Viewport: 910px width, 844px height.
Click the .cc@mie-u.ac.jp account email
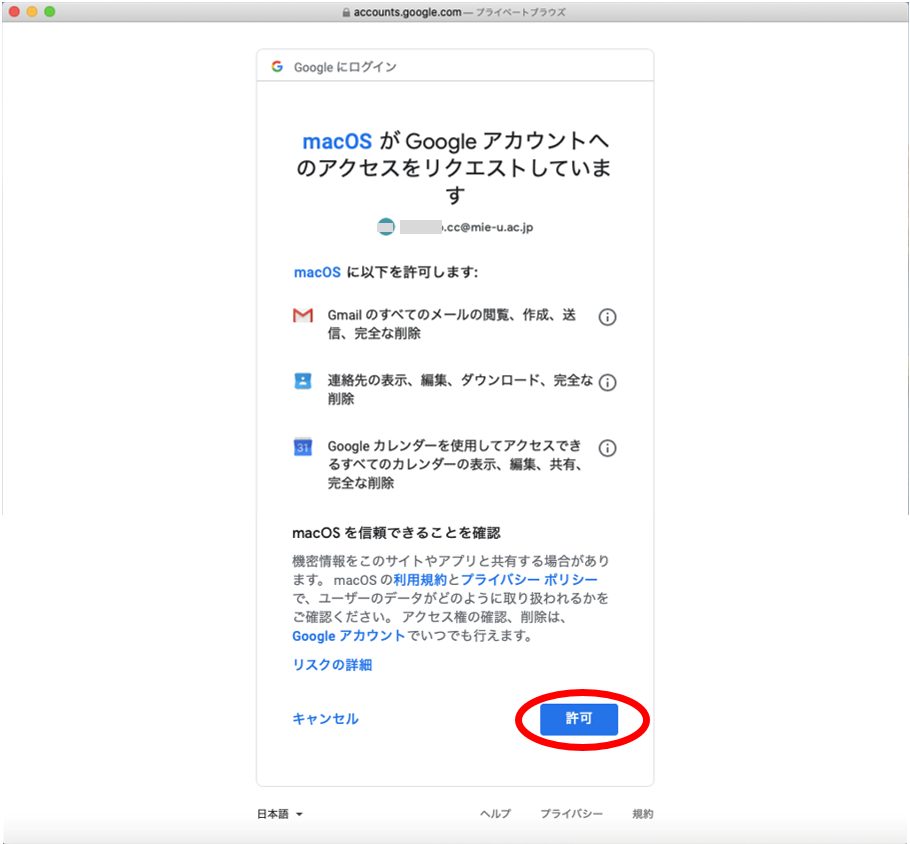tap(467, 227)
